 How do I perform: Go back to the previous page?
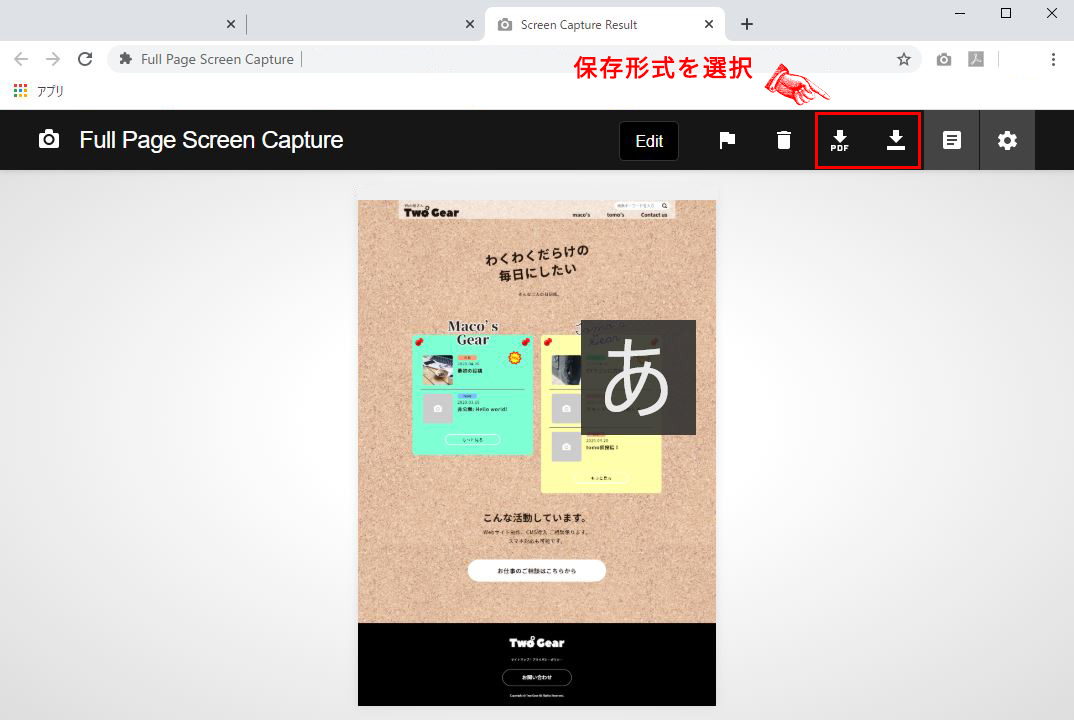click(21, 59)
